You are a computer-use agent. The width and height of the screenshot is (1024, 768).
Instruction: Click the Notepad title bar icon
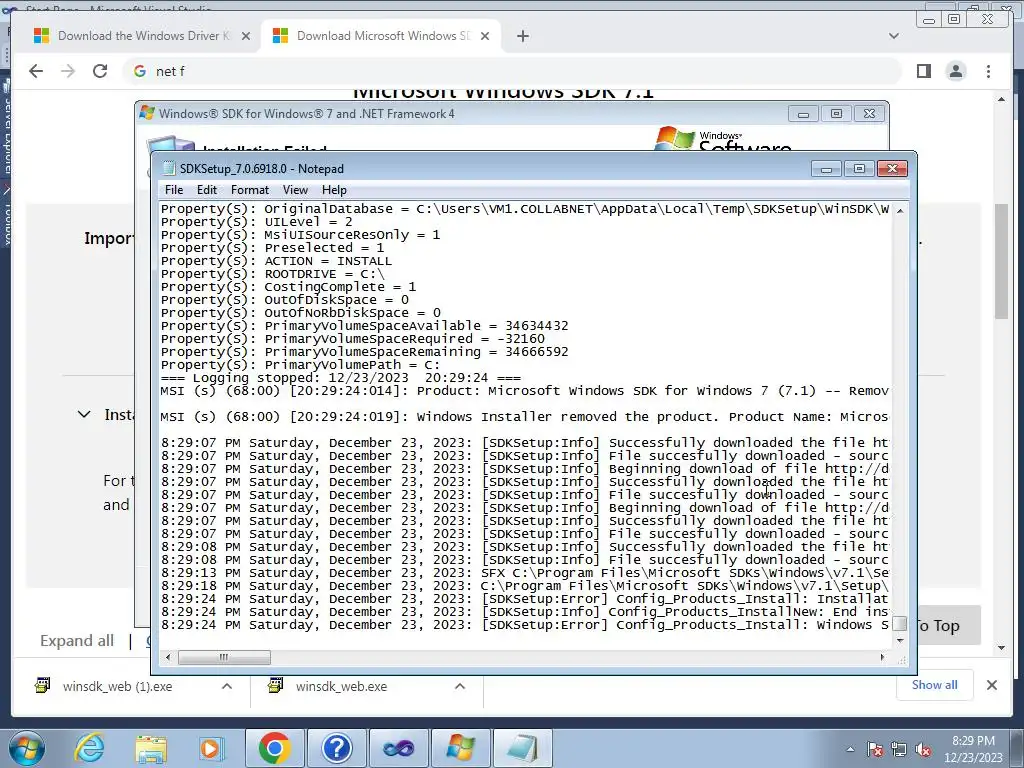(x=169, y=168)
